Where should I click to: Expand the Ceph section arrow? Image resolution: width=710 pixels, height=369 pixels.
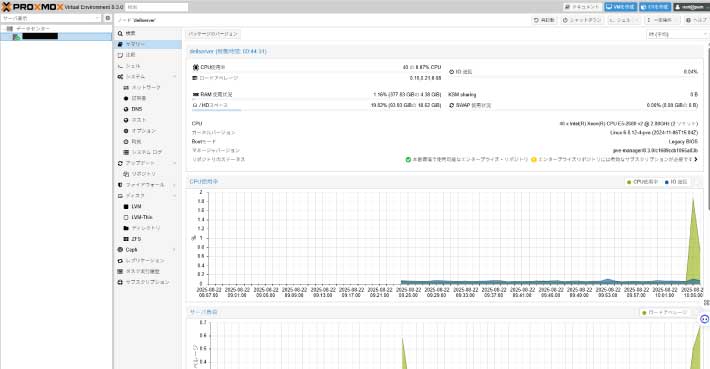pyautogui.click(x=175, y=250)
